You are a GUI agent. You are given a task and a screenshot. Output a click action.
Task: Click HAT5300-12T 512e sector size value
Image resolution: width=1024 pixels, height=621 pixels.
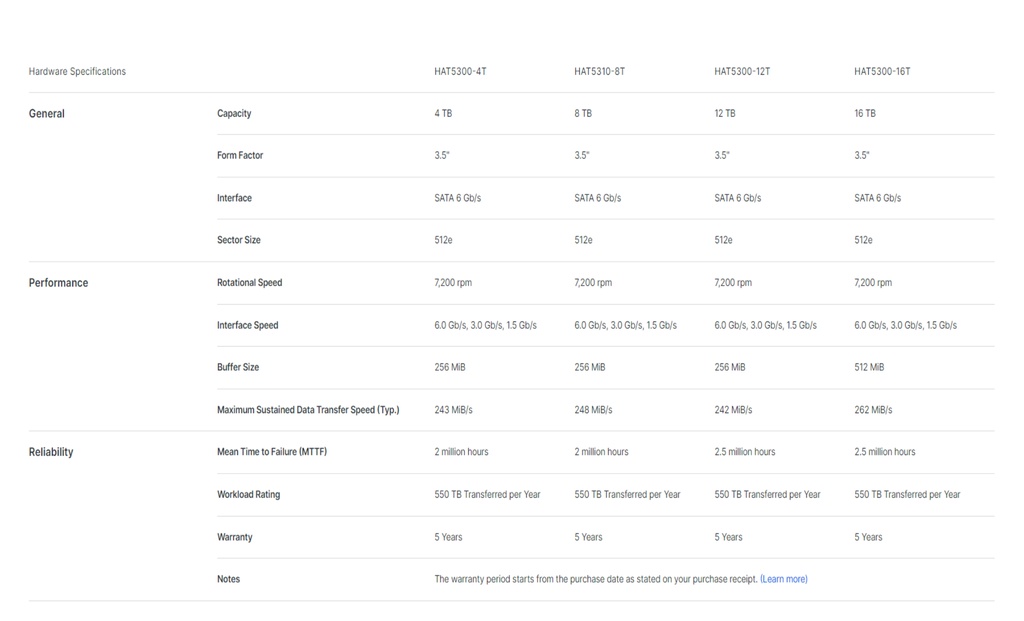[723, 240]
